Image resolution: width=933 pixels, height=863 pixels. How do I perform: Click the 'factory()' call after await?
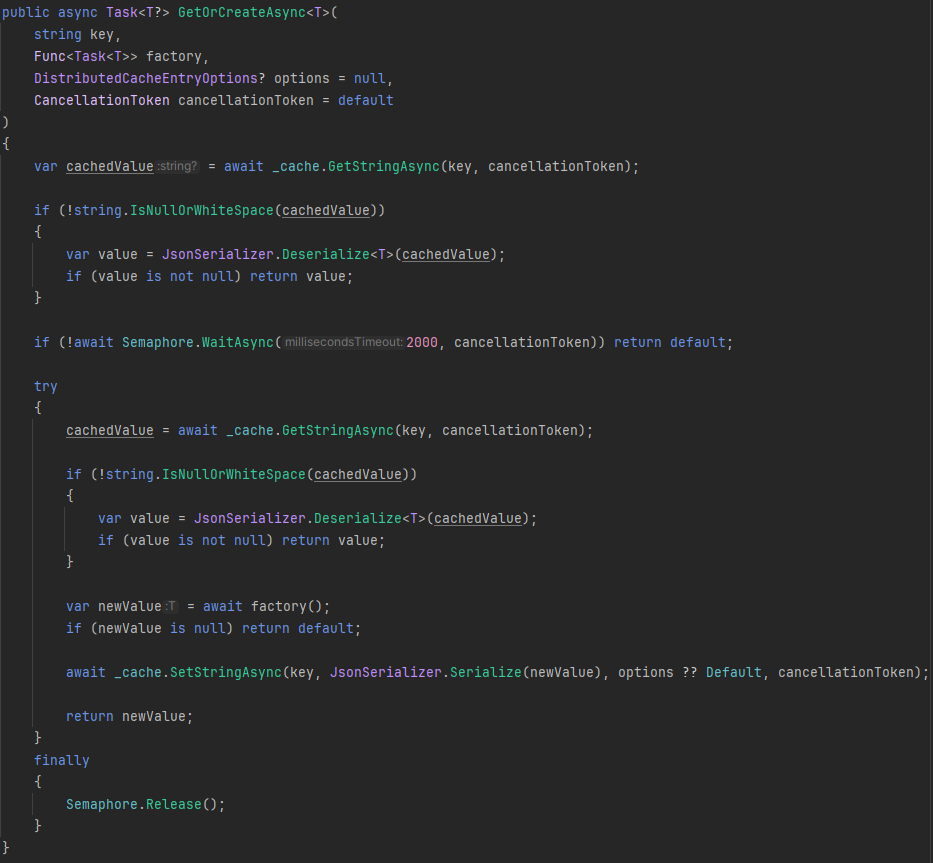coord(287,607)
